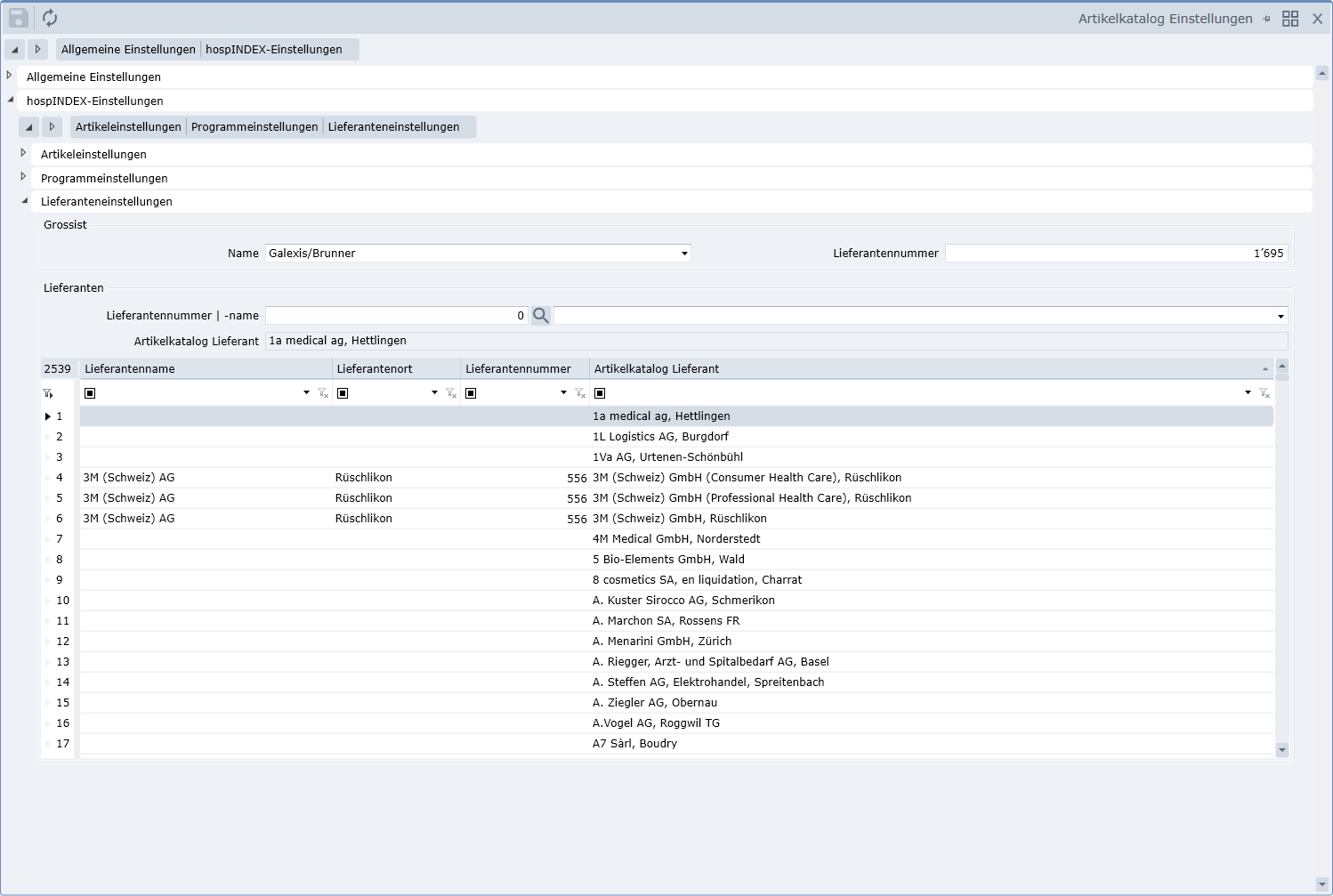Open the Lieferanten name dropdown beside search icon

pyautogui.click(x=1280, y=316)
